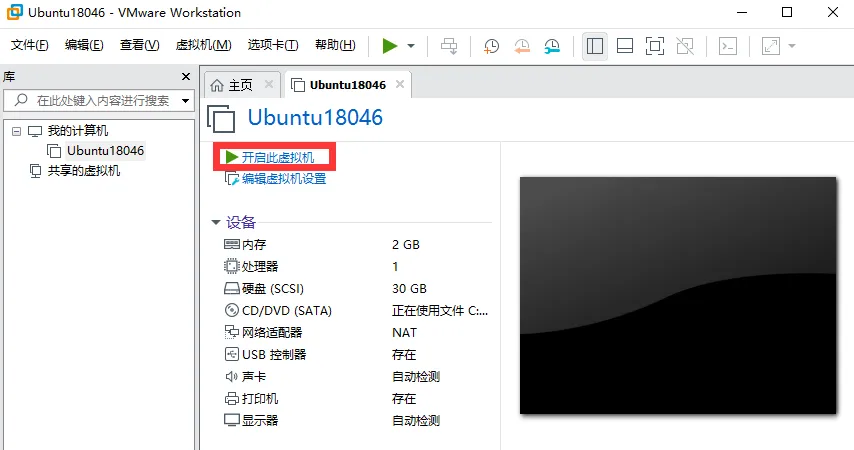Click the VMware Workstation title bar icon
The width and height of the screenshot is (854, 450).
[x=15, y=12]
